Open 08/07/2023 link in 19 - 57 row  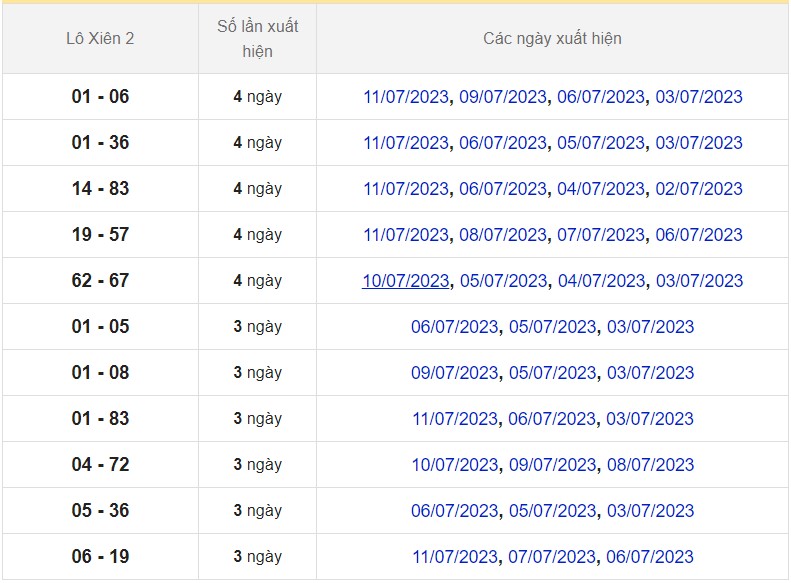[503, 235]
